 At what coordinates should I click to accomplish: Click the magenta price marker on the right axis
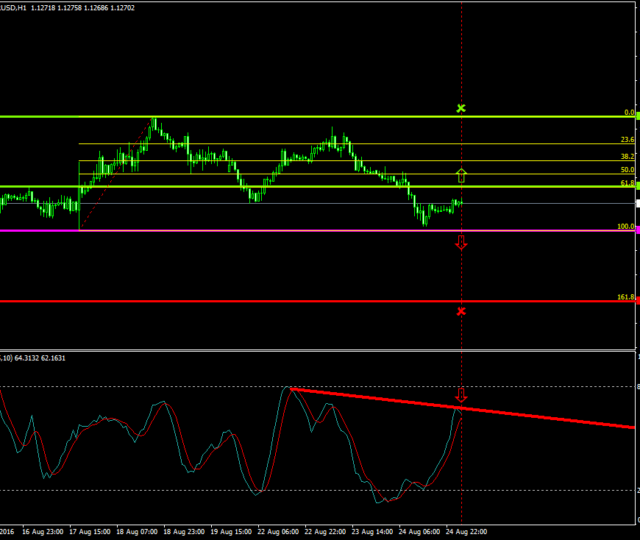coord(637,230)
